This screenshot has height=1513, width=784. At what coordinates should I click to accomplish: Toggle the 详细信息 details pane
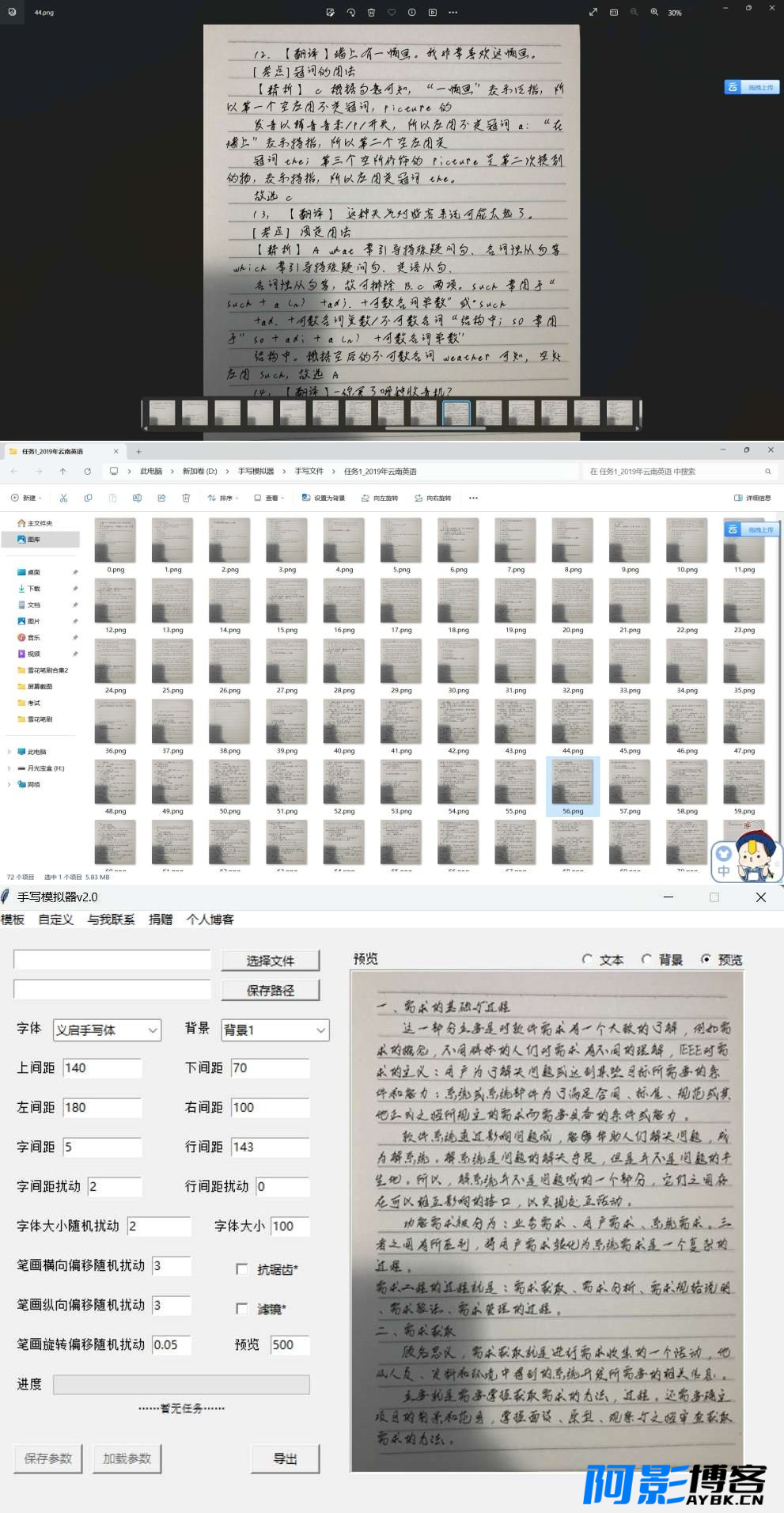[752, 498]
